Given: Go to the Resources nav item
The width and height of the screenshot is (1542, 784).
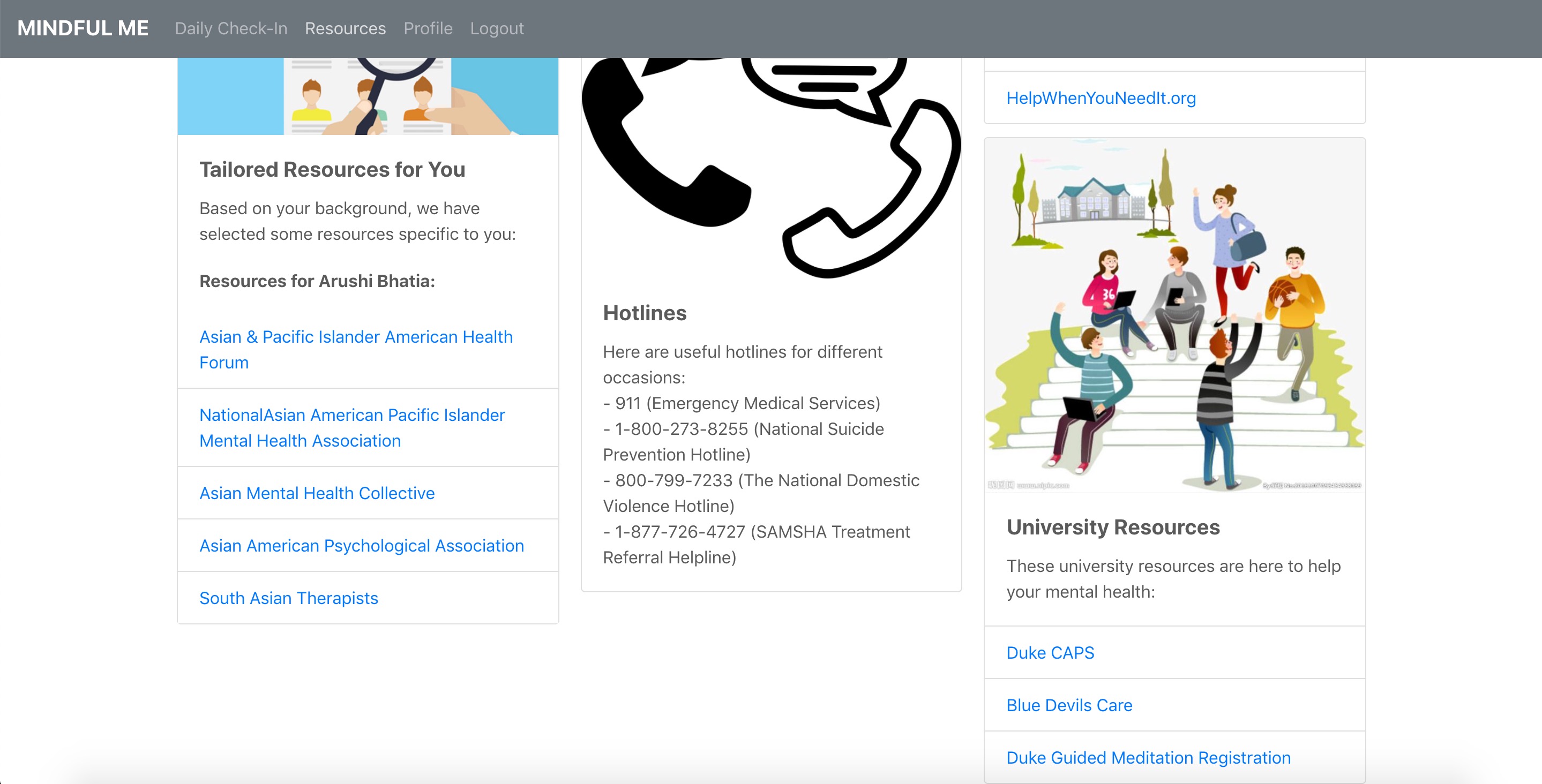Looking at the screenshot, I should (x=345, y=28).
